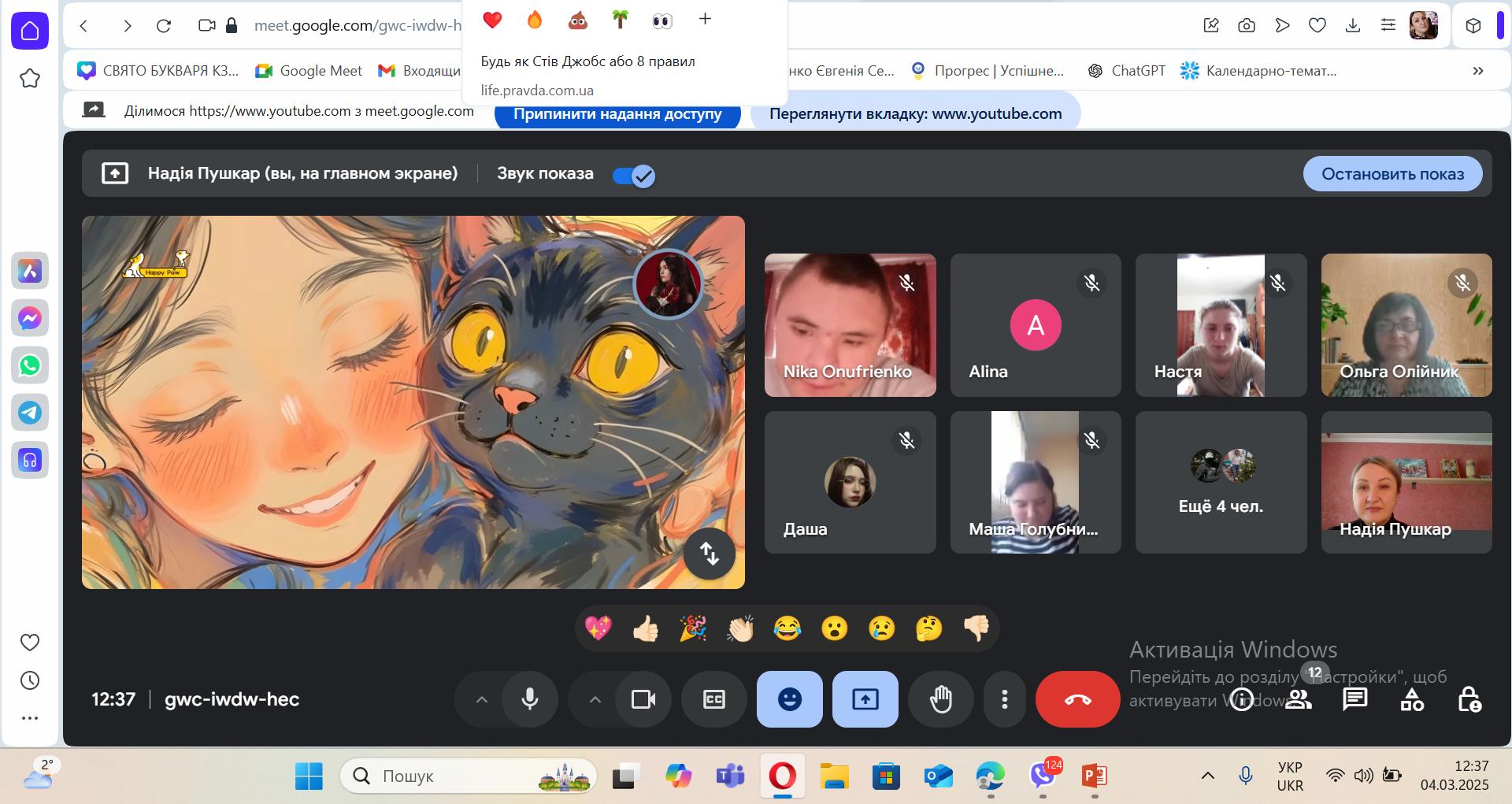
Task: Turn on closed captions
Action: 714,699
